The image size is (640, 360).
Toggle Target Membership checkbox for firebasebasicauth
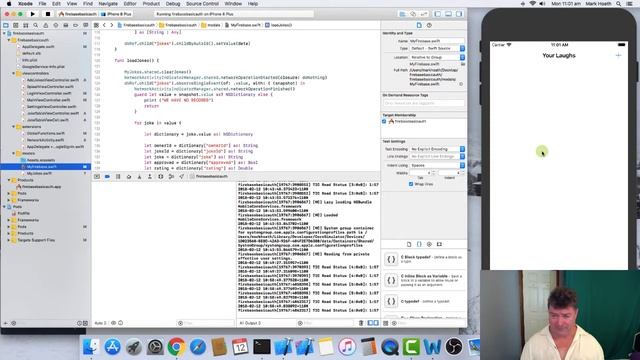(x=384, y=121)
